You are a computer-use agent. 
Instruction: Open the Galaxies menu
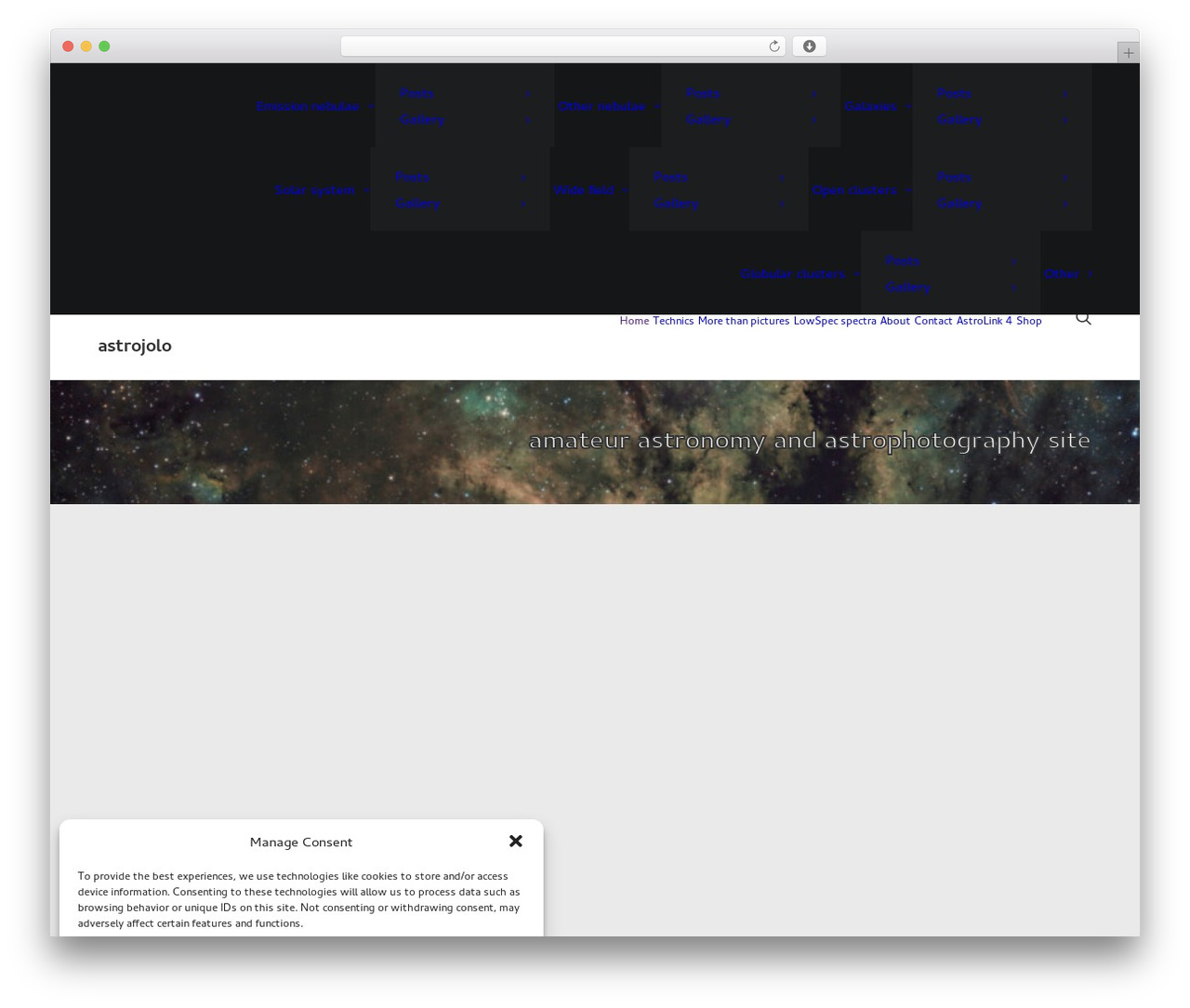(871, 106)
